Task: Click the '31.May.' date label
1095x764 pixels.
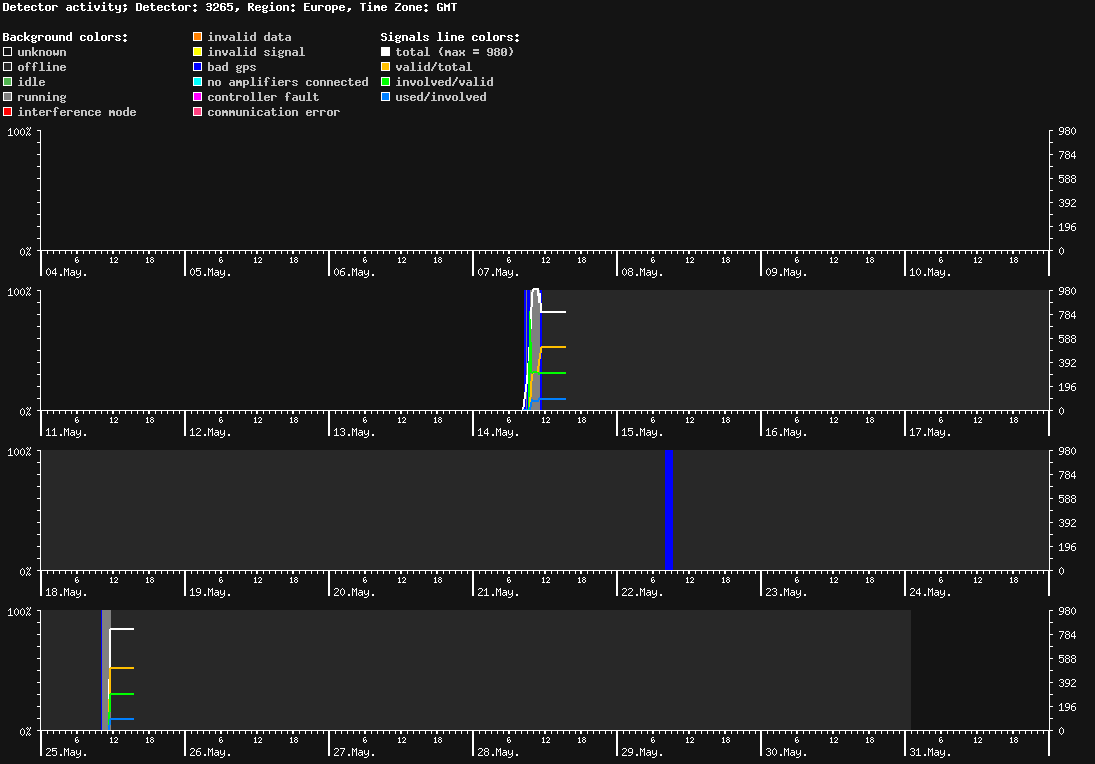Action: click(930, 752)
